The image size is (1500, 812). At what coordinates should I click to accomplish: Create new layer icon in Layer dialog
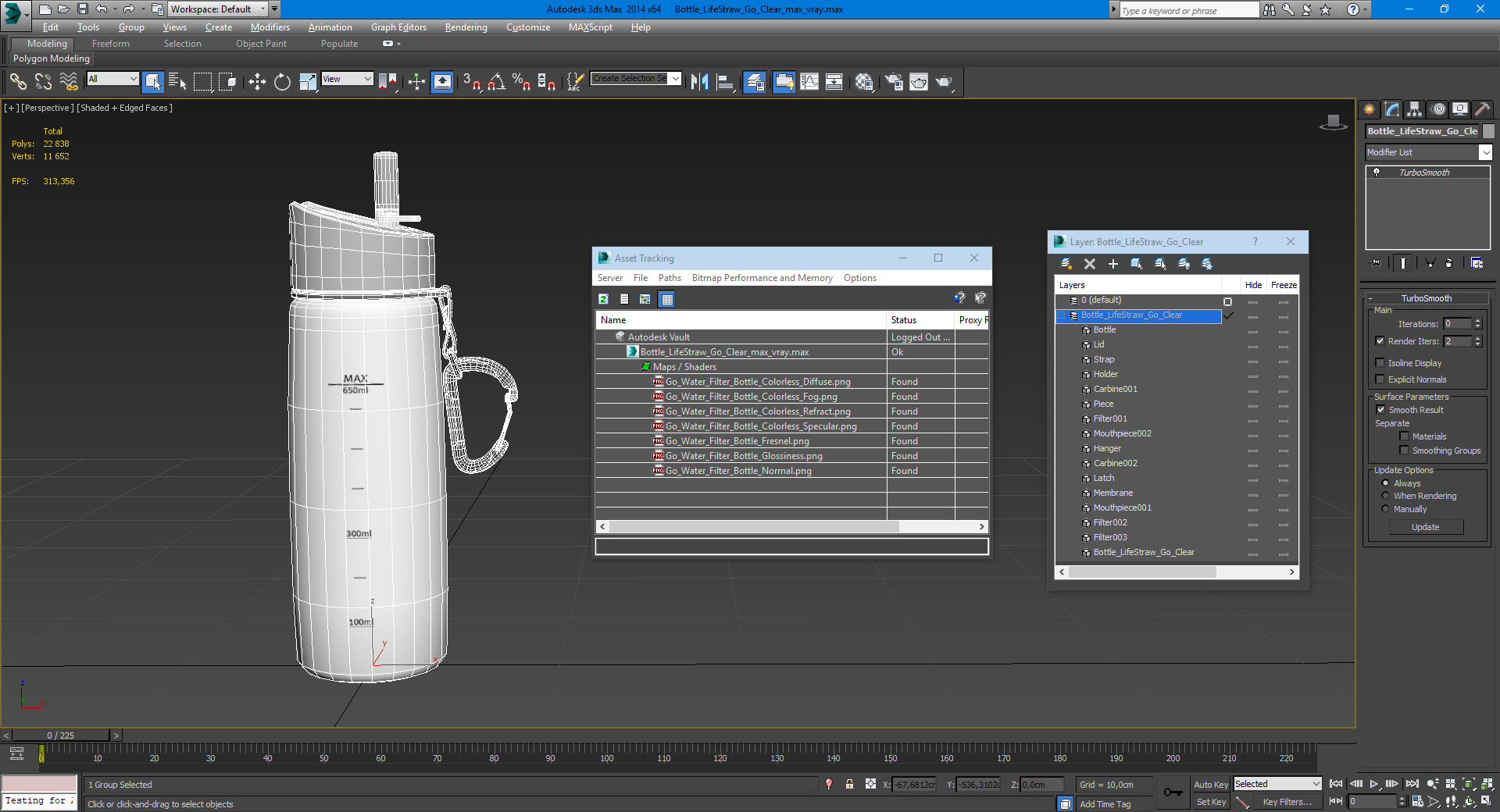point(1066,264)
